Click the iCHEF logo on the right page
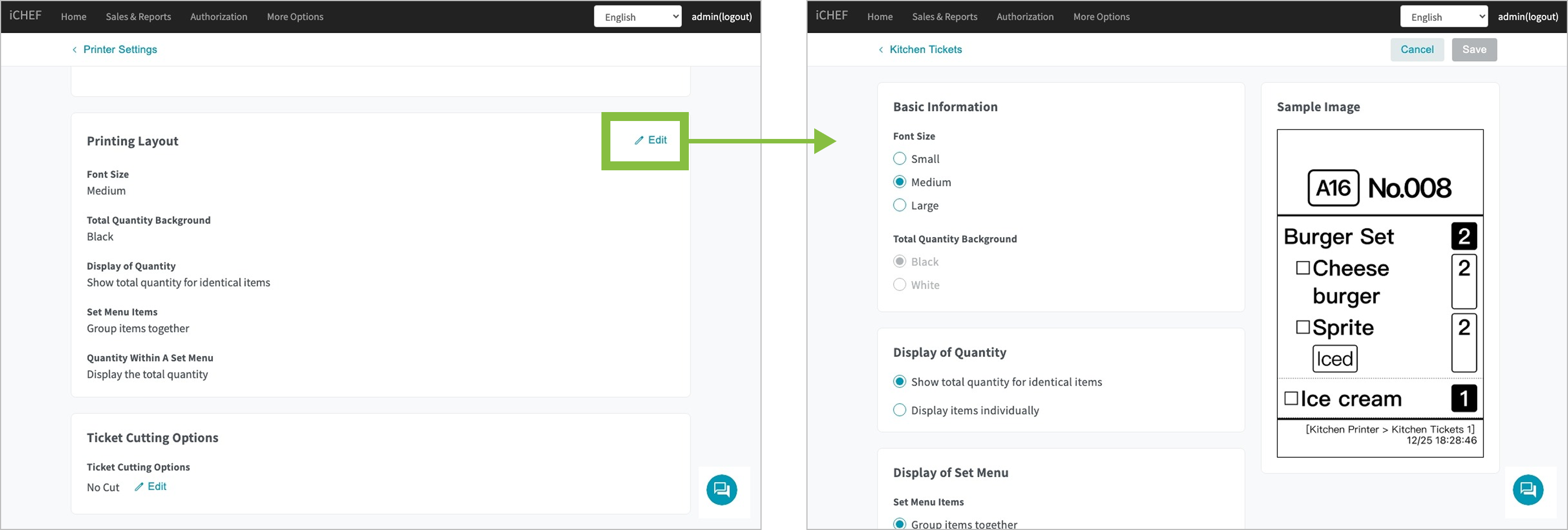The width and height of the screenshot is (1568, 530). pyautogui.click(x=832, y=16)
